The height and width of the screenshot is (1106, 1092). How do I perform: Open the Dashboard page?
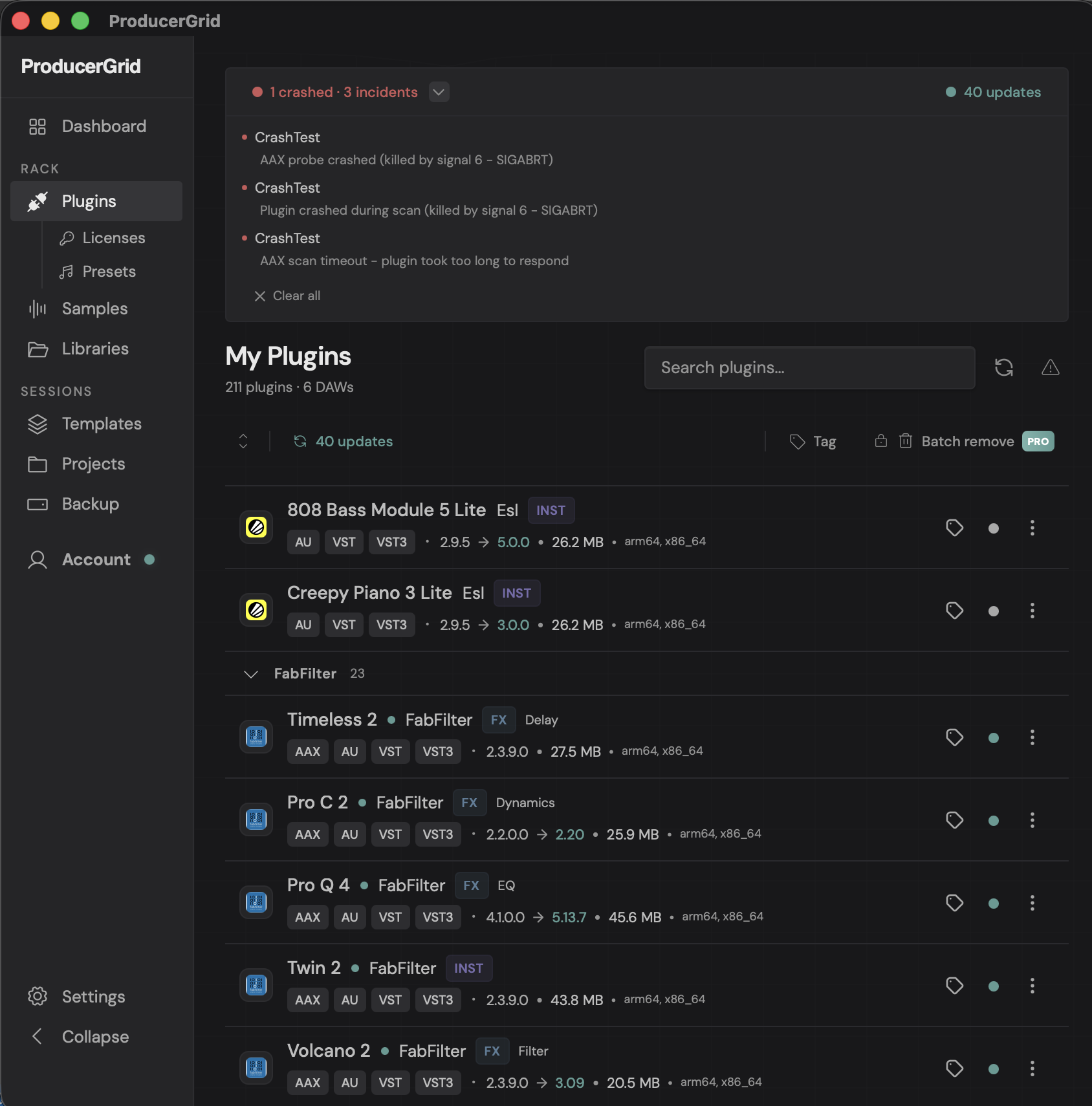click(x=96, y=126)
